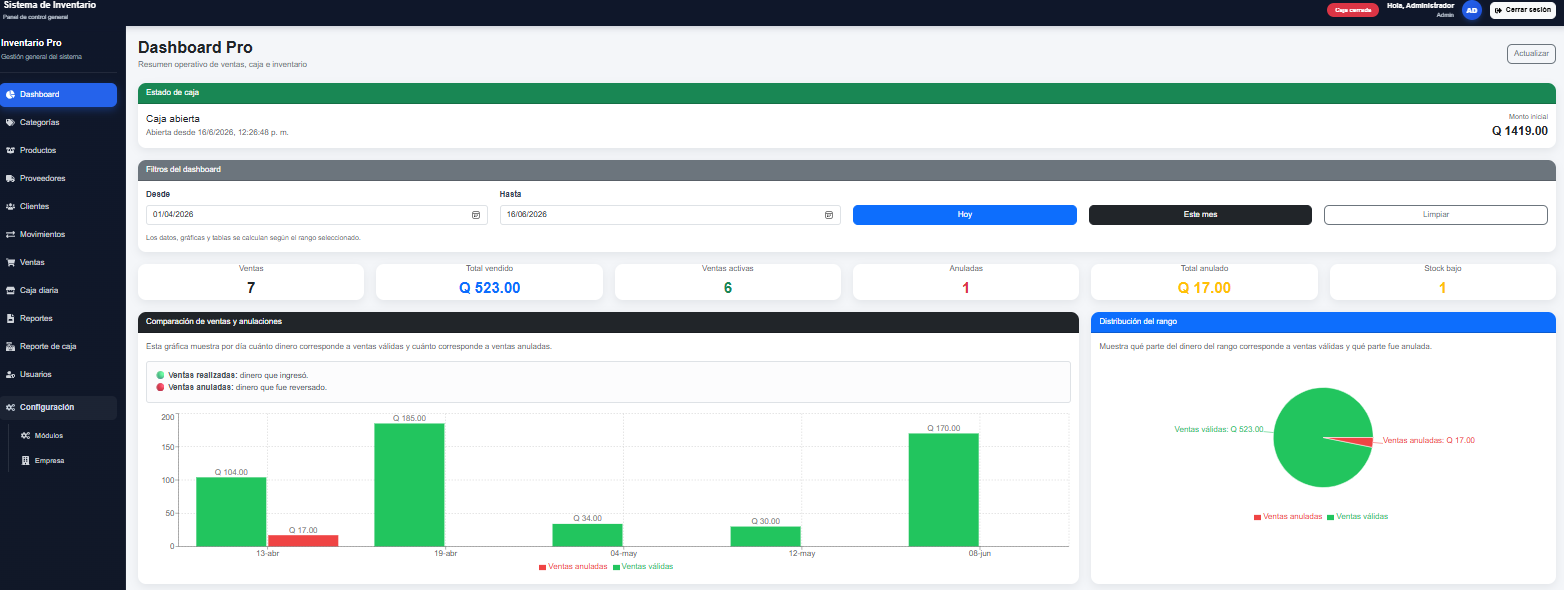
Task: Click the red swatch in pie chart legend
Action: tap(1257, 517)
